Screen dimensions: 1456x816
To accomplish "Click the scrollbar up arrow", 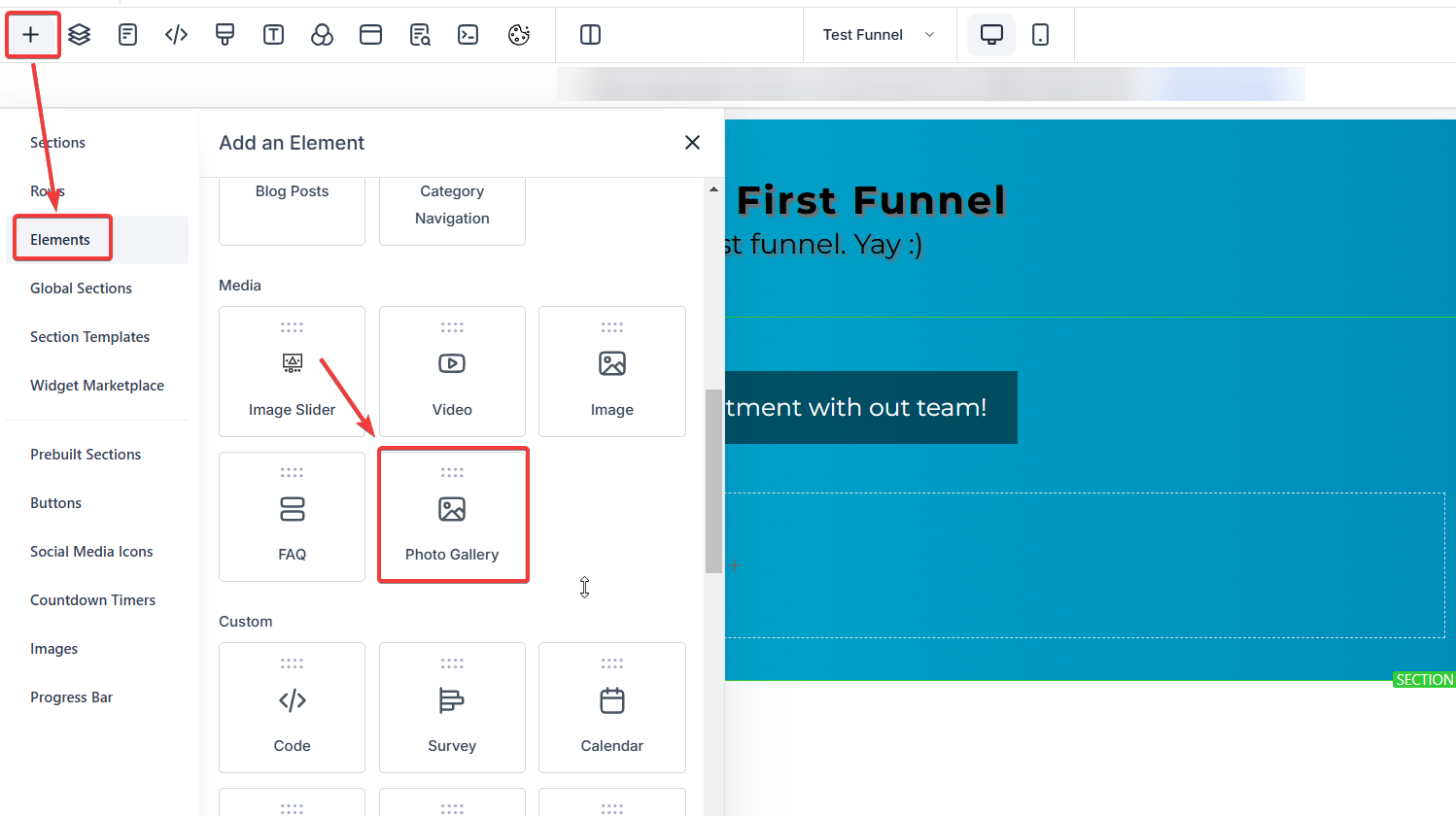I will point(714,189).
